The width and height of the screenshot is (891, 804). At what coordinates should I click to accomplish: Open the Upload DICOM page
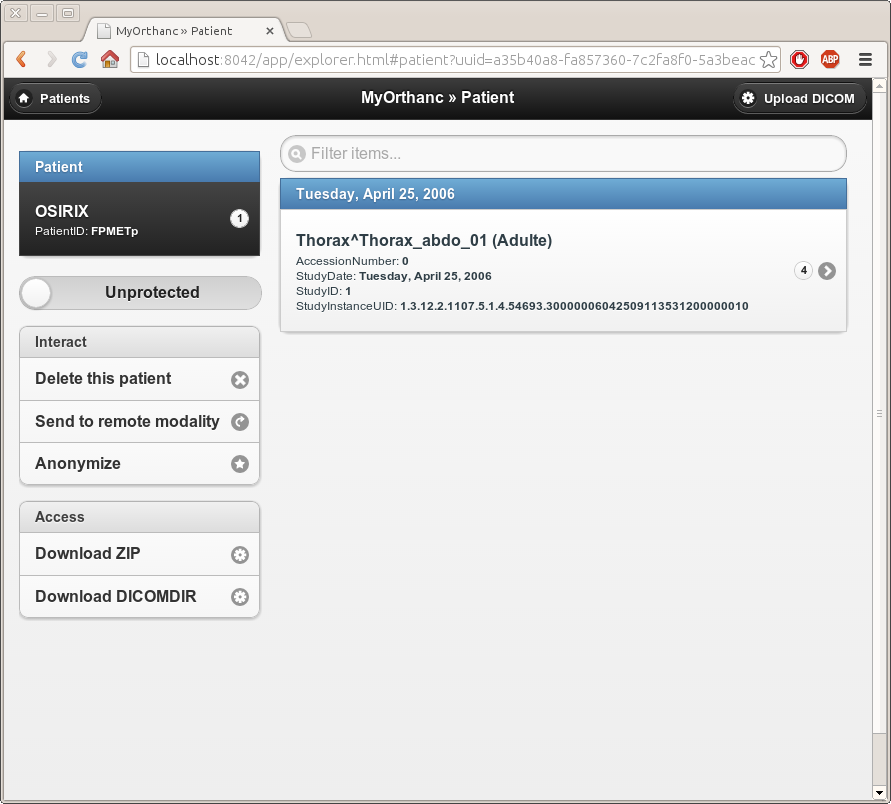point(800,98)
